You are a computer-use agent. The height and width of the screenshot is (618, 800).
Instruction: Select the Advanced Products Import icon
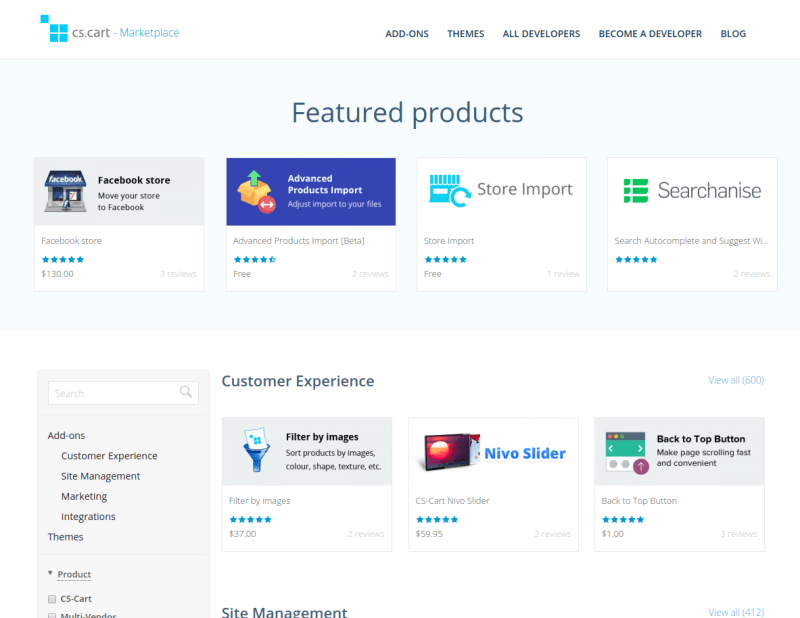point(258,190)
